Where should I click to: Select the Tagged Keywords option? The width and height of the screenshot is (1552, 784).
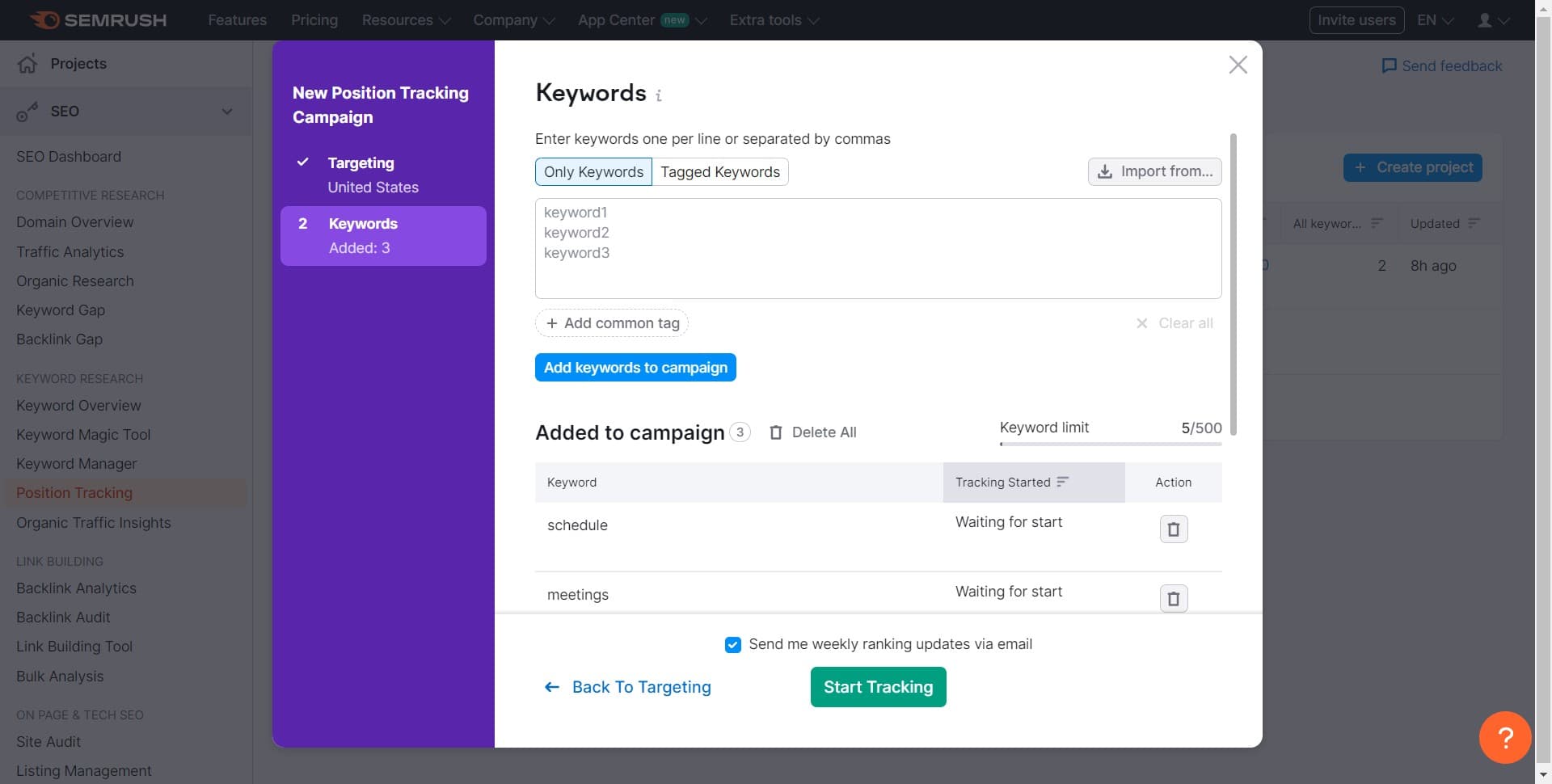click(x=719, y=171)
